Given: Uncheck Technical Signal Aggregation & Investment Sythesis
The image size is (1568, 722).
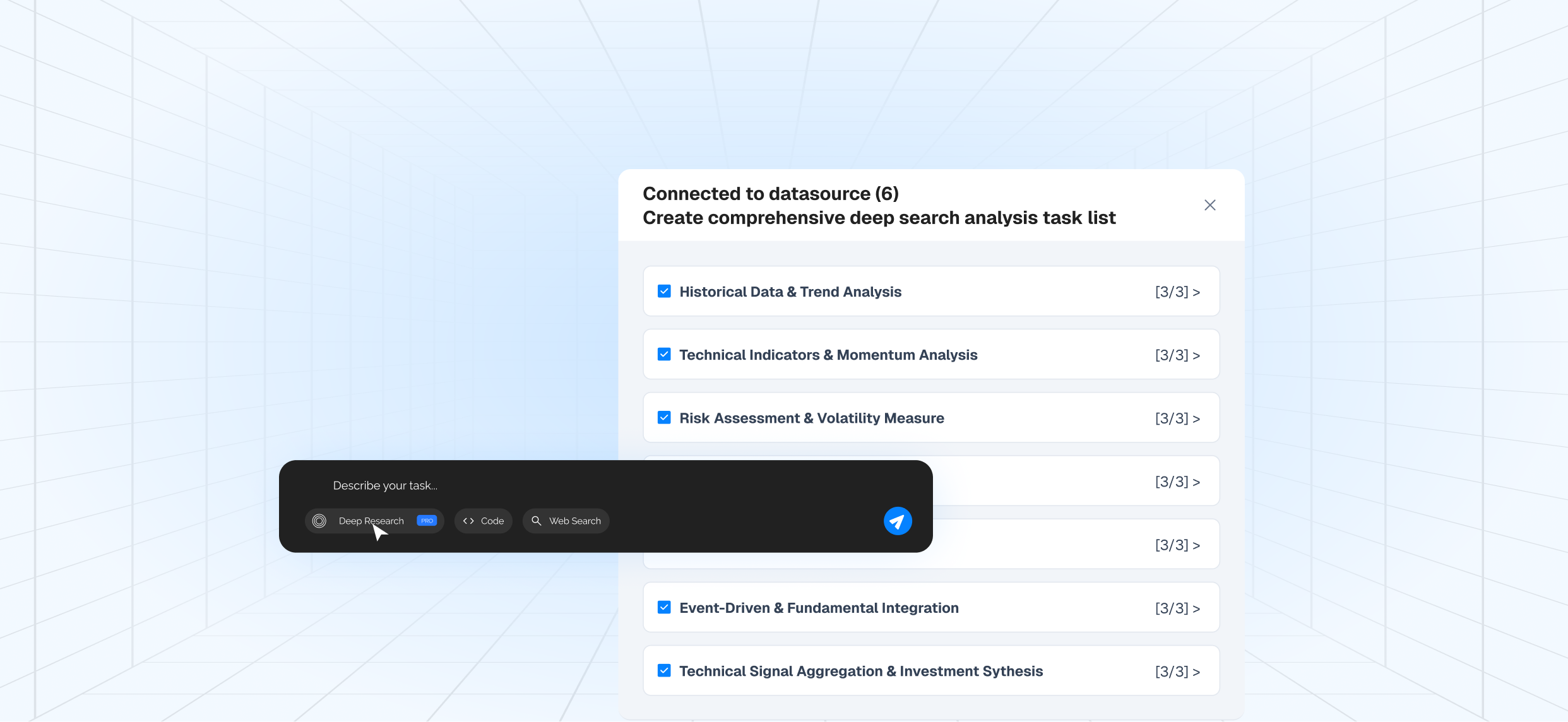Looking at the screenshot, I should (664, 670).
